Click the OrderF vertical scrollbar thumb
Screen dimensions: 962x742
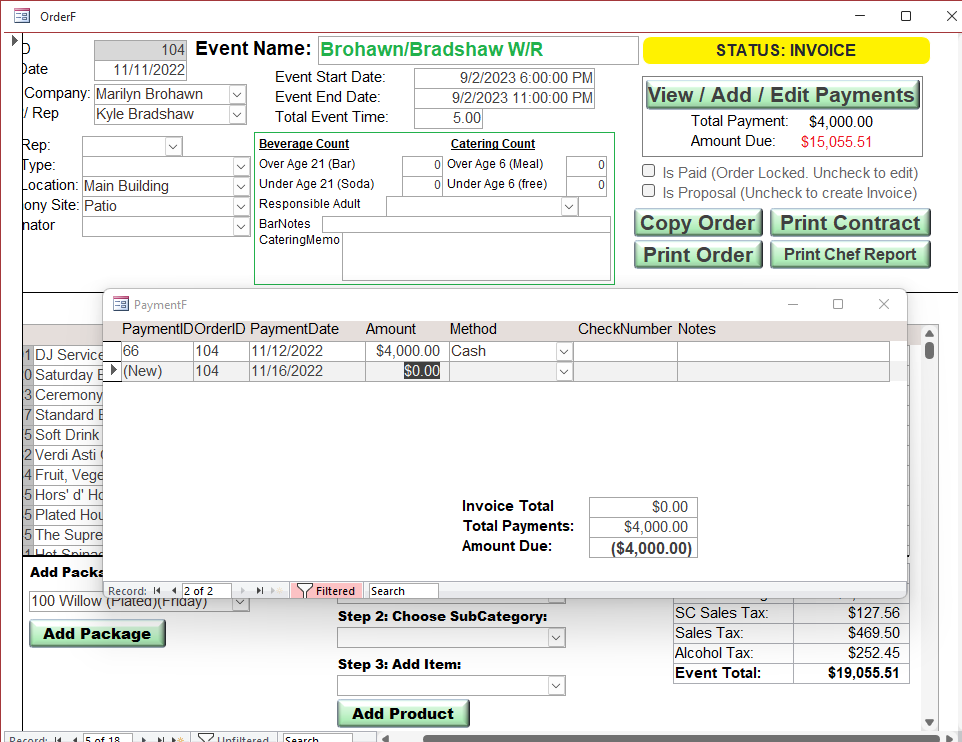pyautogui.click(x=929, y=350)
